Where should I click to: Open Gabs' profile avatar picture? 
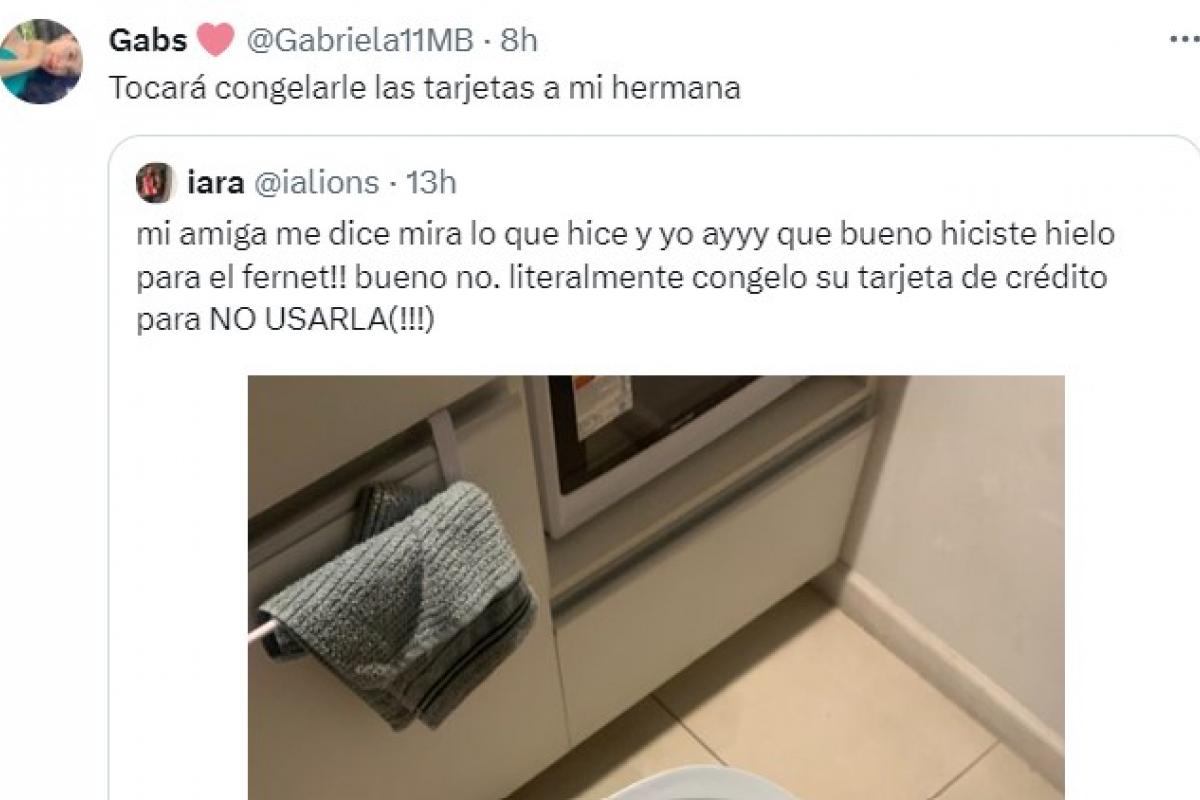tap(40, 61)
